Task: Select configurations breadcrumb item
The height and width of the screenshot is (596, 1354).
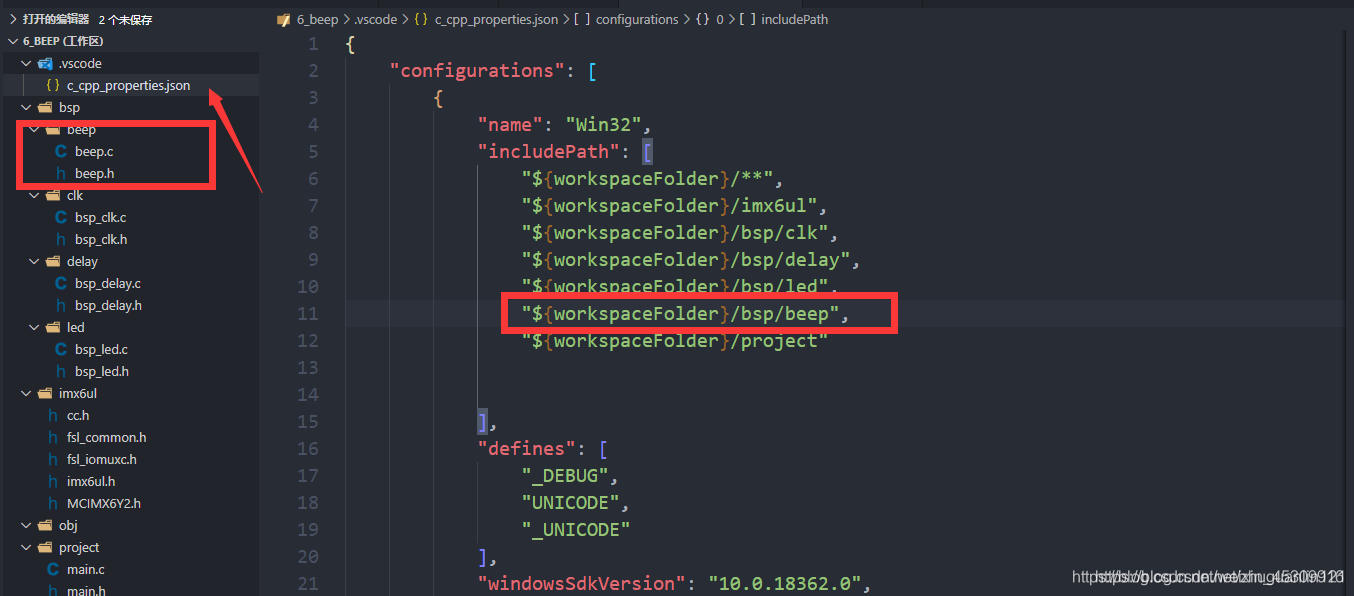Action: tap(636, 19)
